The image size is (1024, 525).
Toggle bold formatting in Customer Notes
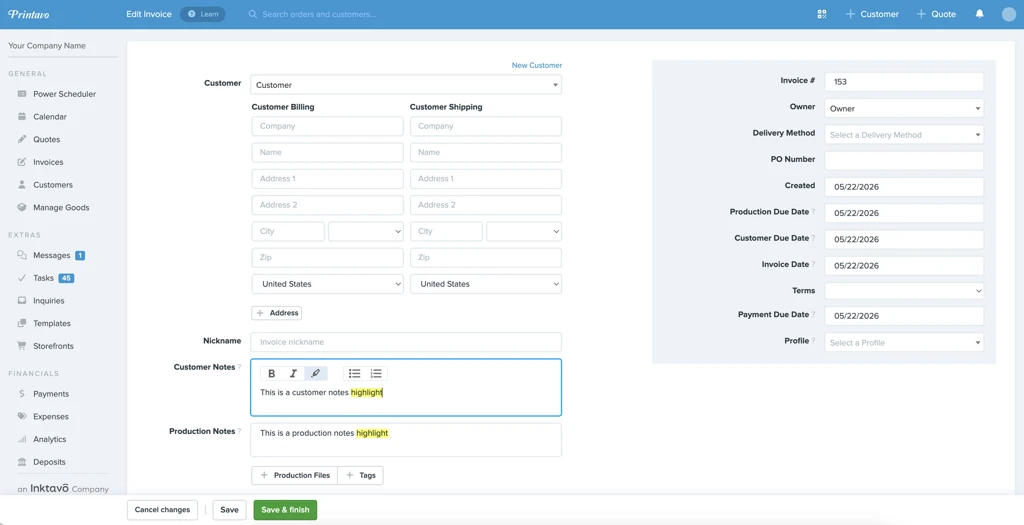coord(272,374)
